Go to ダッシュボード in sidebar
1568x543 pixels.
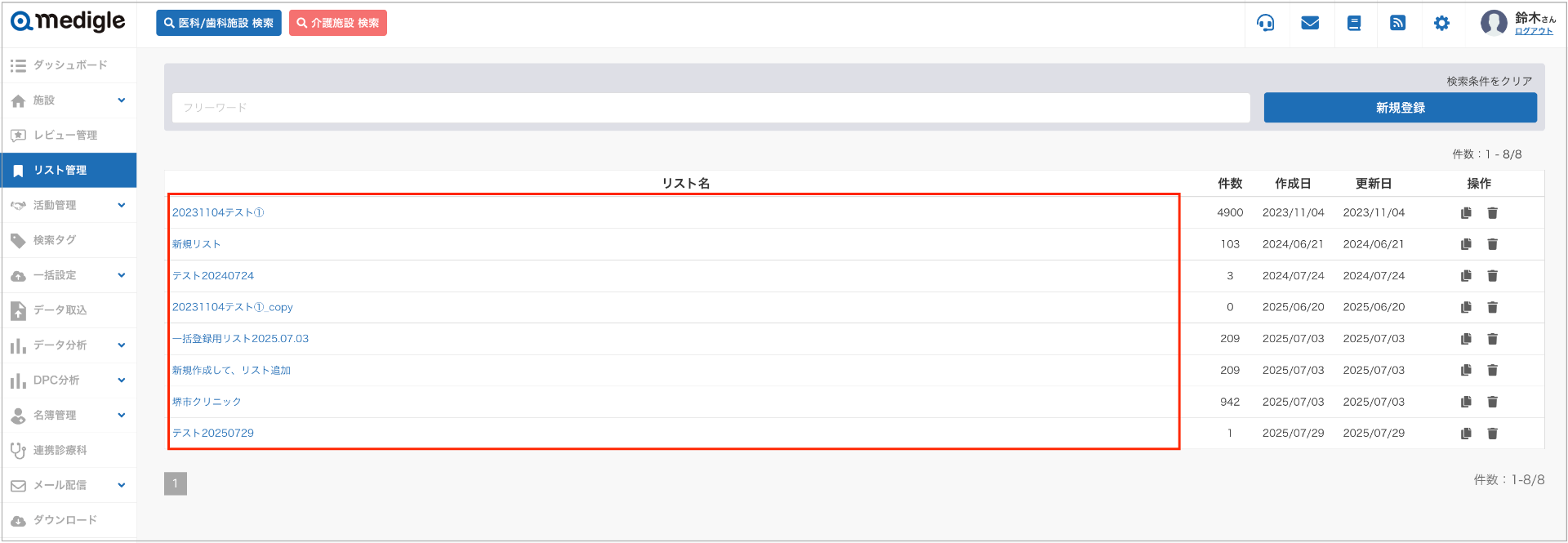tap(69, 65)
